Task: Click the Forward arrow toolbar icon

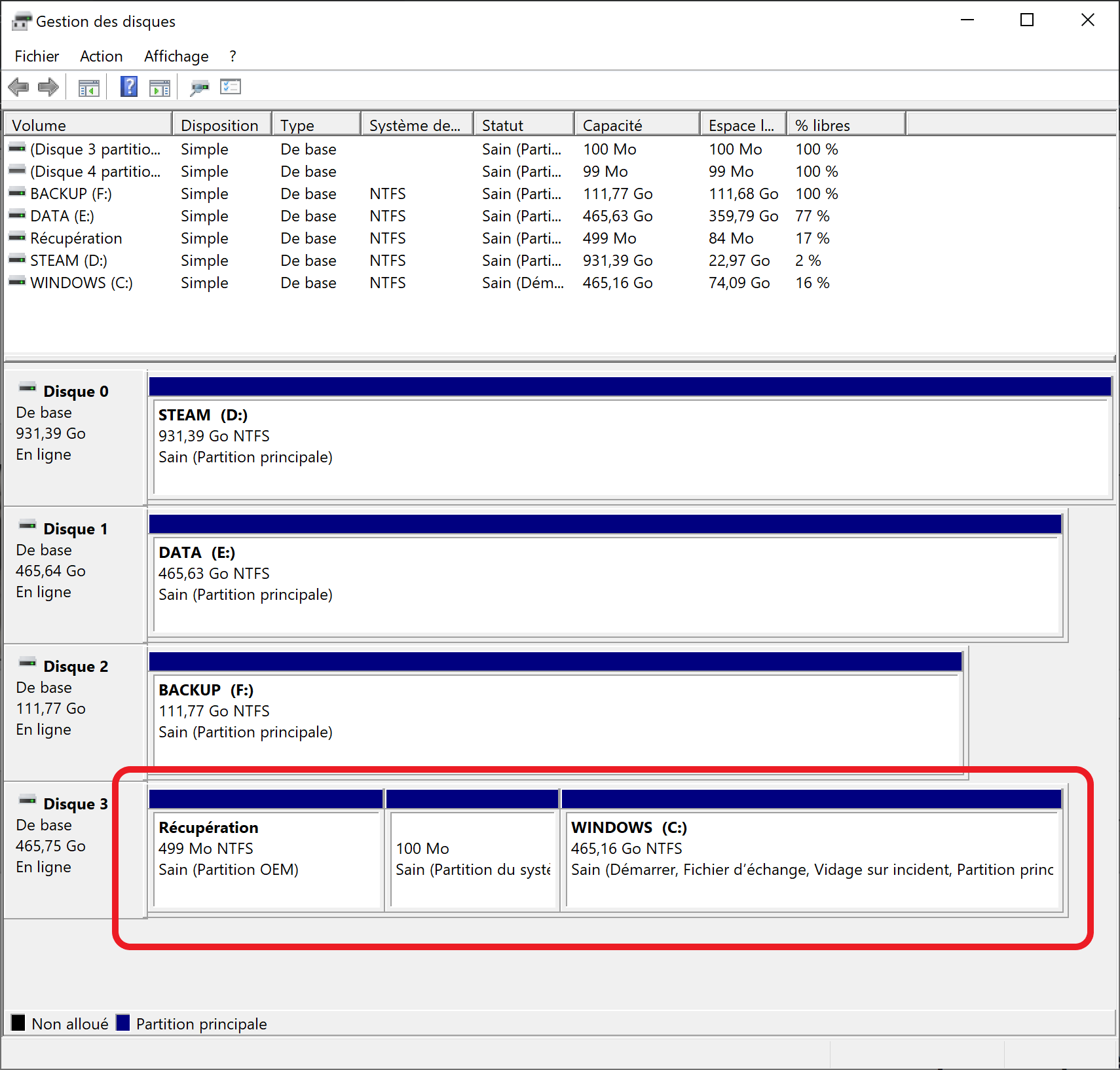Action: (x=48, y=87)
